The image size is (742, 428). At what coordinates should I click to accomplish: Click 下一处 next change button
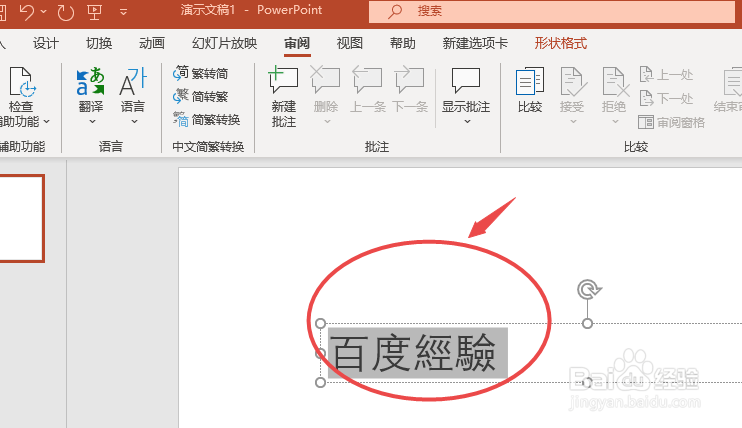click(666, 98)
